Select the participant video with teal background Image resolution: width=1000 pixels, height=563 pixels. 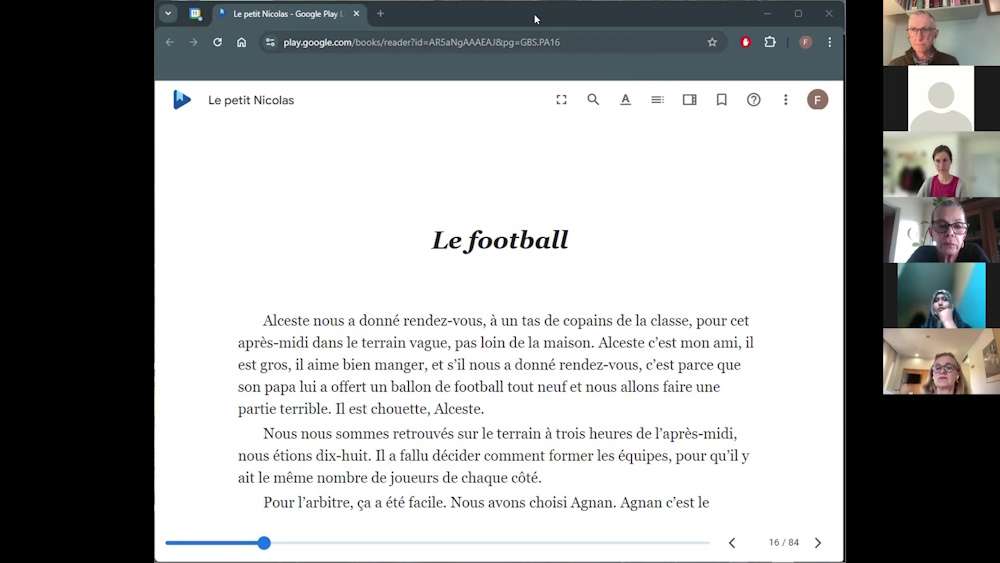click(941, 295)
